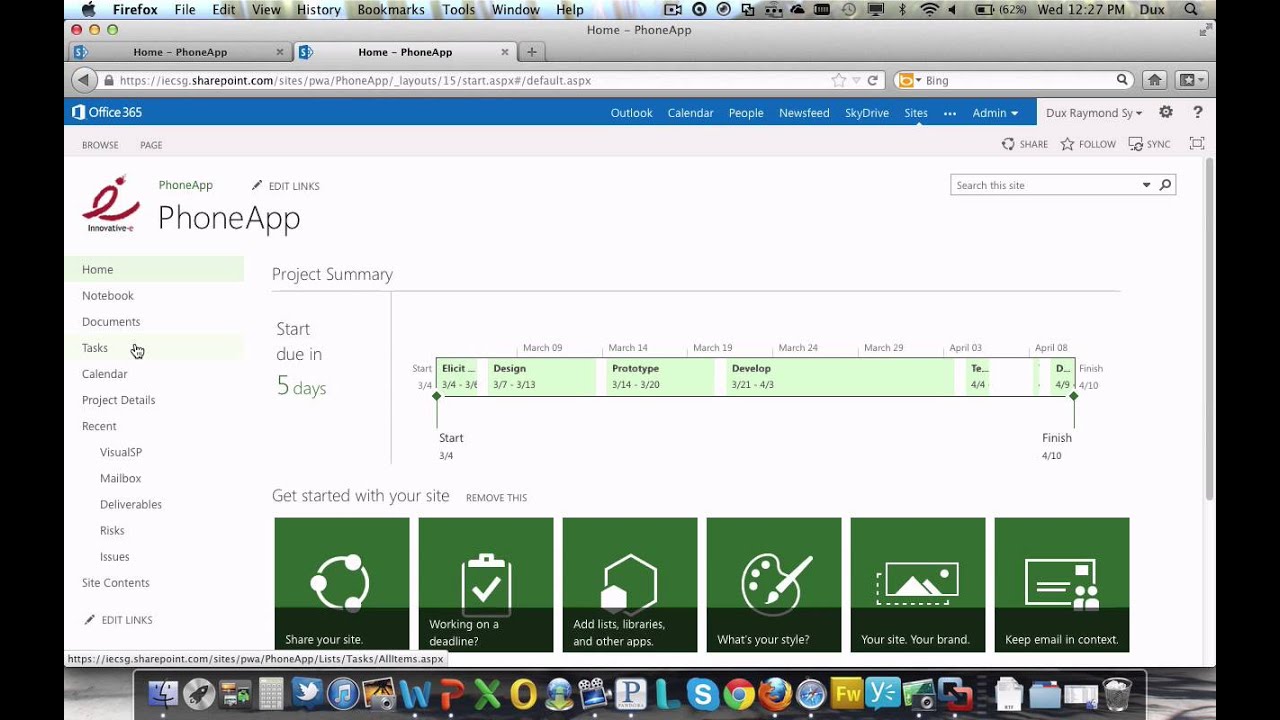1280x720 pixels.
Task: Open the bookmarks menu button dropdown
Action: pyautogui.click(x=1192, y=80)
